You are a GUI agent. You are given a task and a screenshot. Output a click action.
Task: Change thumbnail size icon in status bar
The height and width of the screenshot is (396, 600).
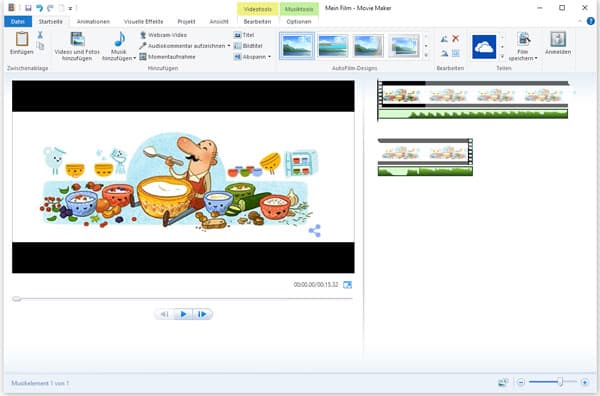(503, 382)
